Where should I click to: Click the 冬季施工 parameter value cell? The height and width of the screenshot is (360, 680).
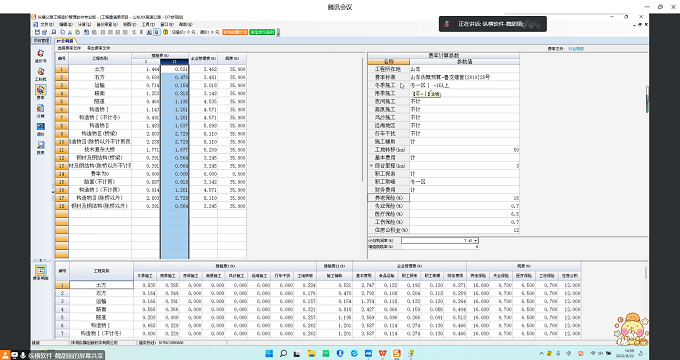point(464,85)
